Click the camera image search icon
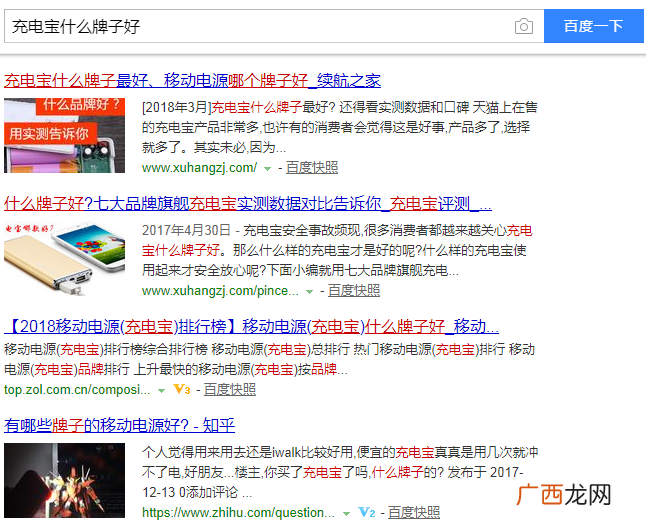Image resolution: width=646 pixels, height=523 pixels. (x=524, y=27)
